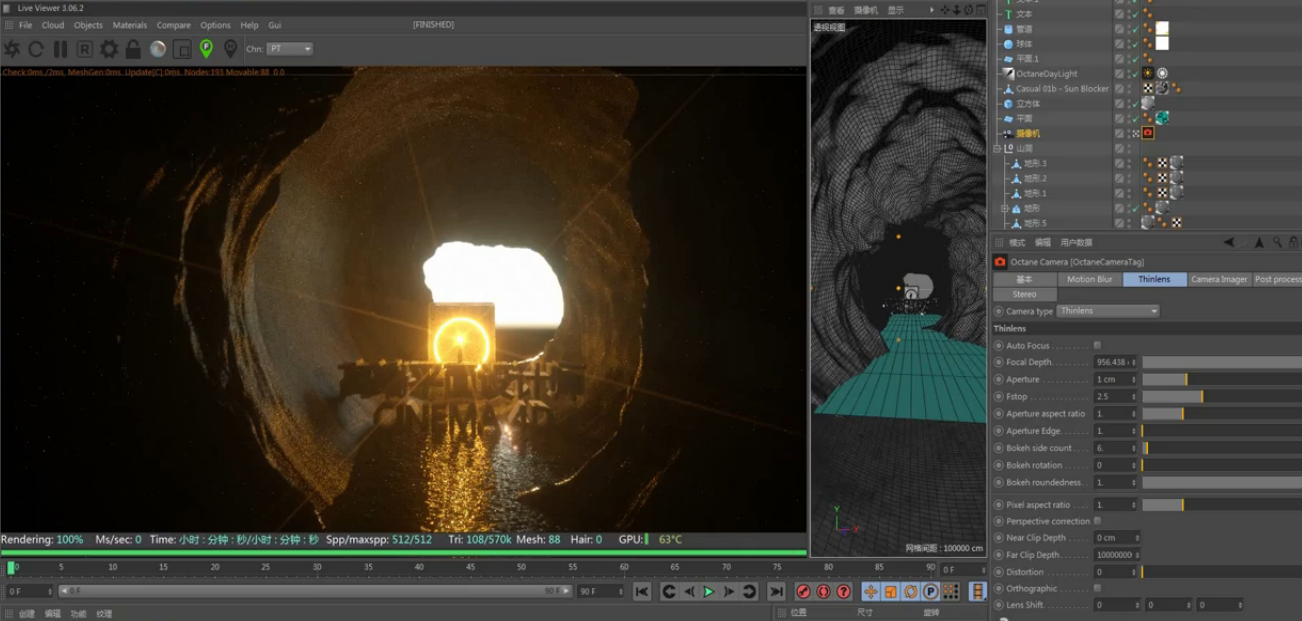Click the film strip timeline icon
This screenshot has width=1302, height=621.
coord(978,592)
